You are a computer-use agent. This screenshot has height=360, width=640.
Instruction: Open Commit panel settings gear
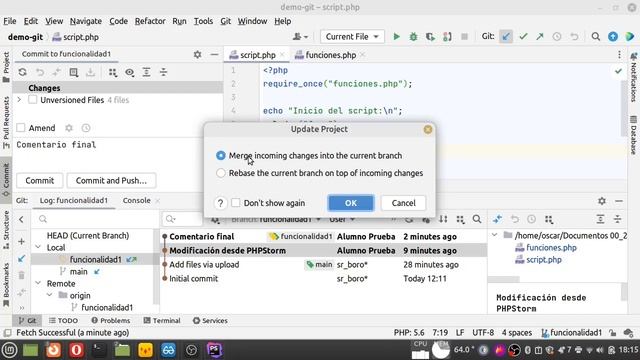click(198, 54)
